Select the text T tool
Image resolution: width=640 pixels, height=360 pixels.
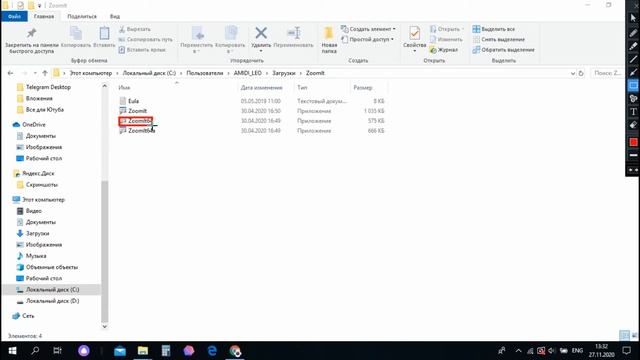point(633,111)
